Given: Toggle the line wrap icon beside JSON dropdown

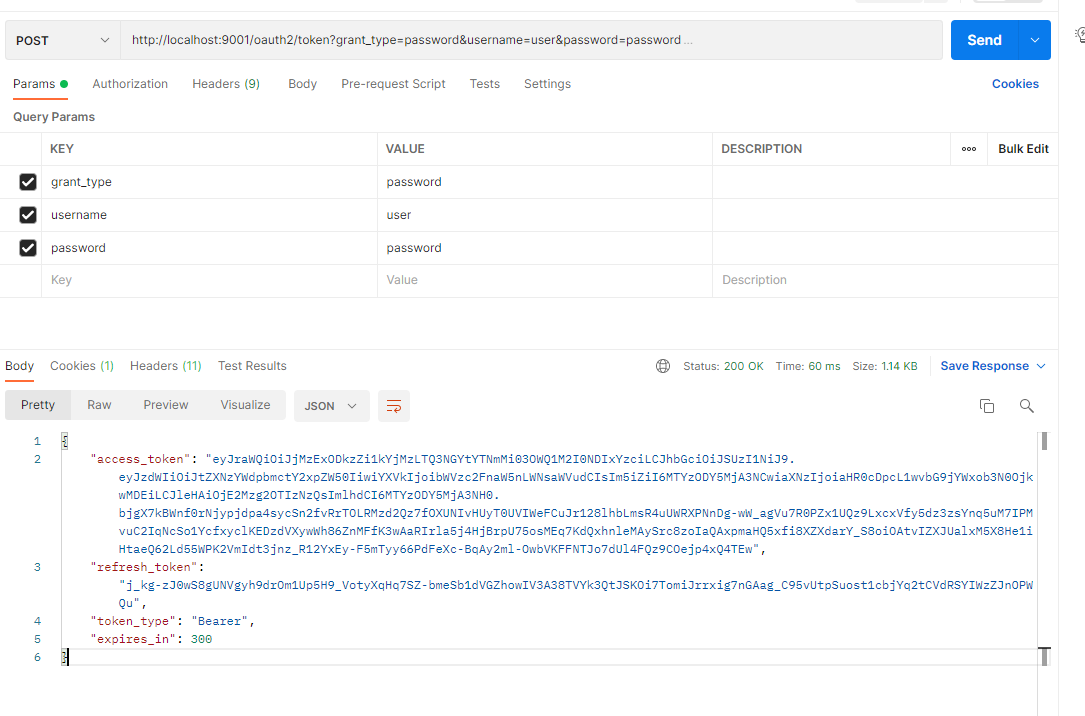Looking at the screenshot, I should click(x=393, y=406).
